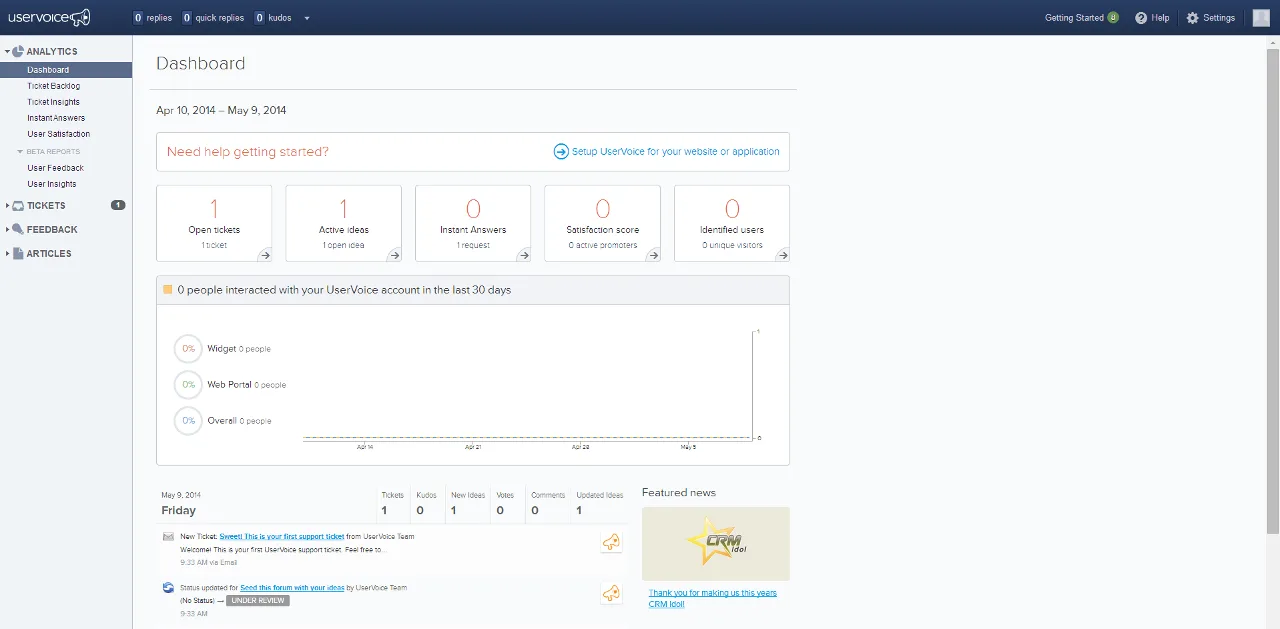The image size is (1280, 629).
Task: Click the megaphone icon on the Status updated row
Action: 611,593
